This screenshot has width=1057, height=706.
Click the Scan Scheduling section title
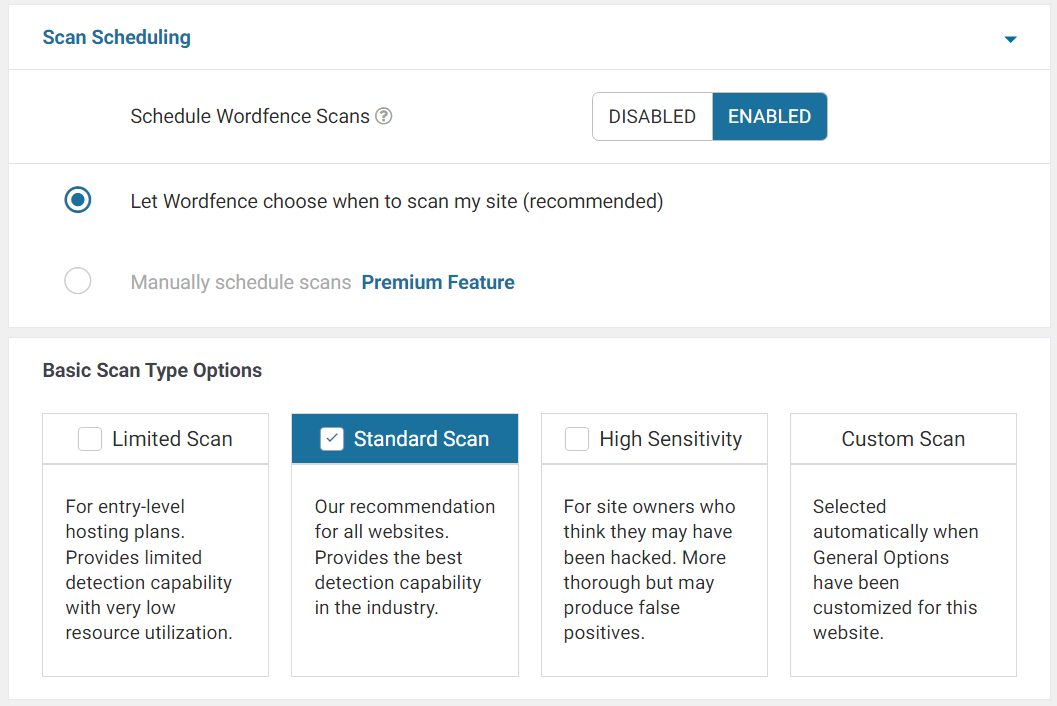point(116,38)
